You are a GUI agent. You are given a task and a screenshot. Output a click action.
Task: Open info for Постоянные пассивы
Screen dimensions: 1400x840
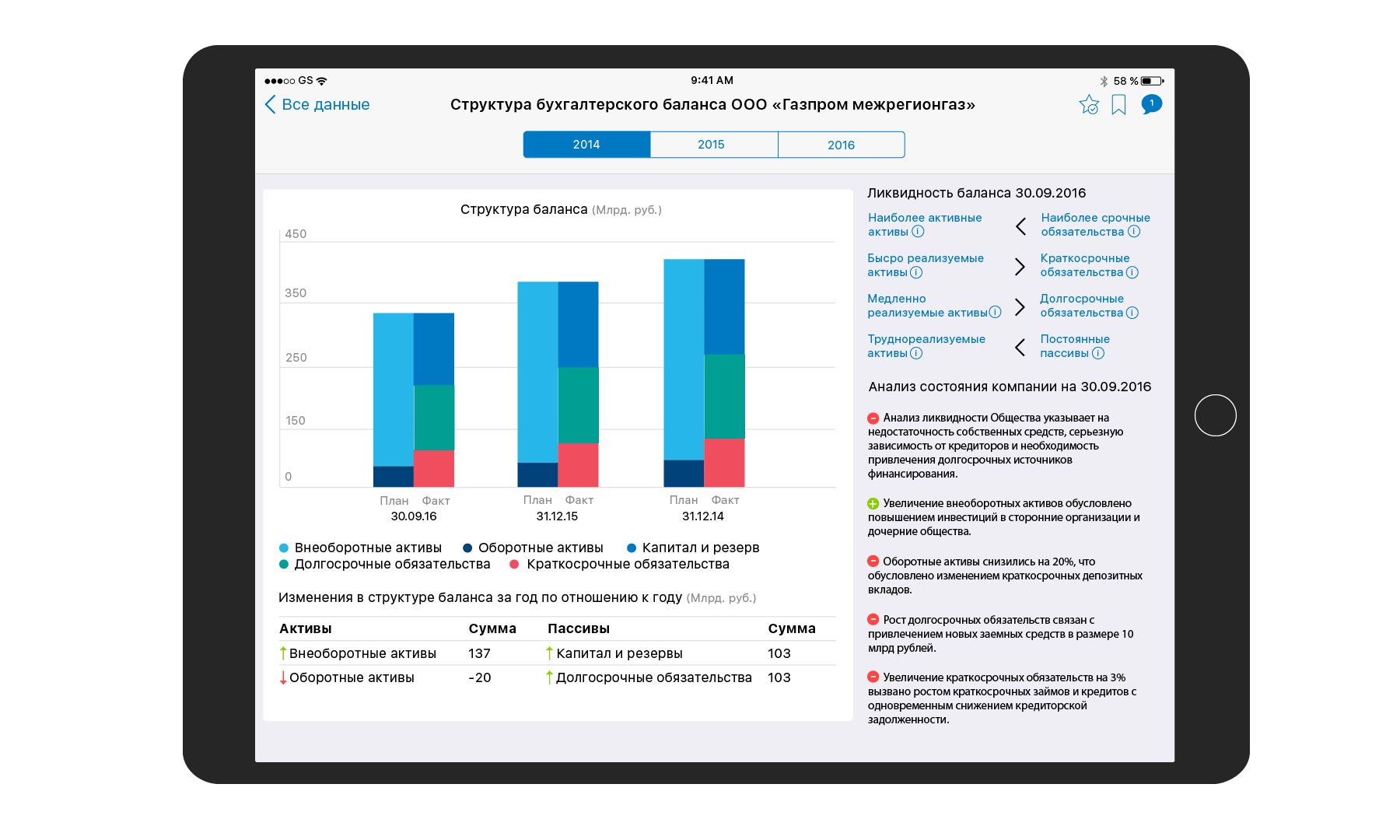(x=1098, y=353)
